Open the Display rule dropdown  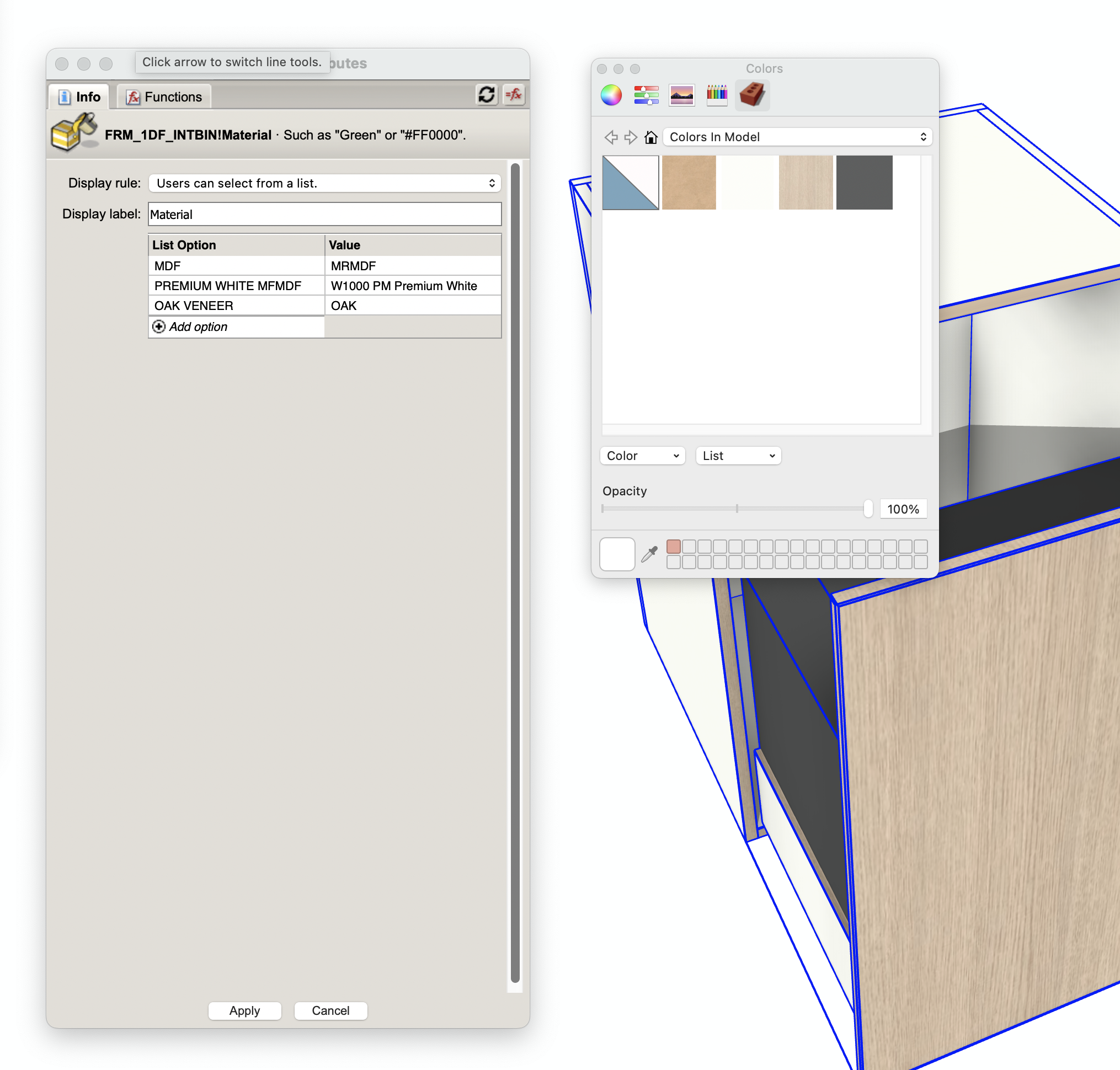click(x=324, y=183)
